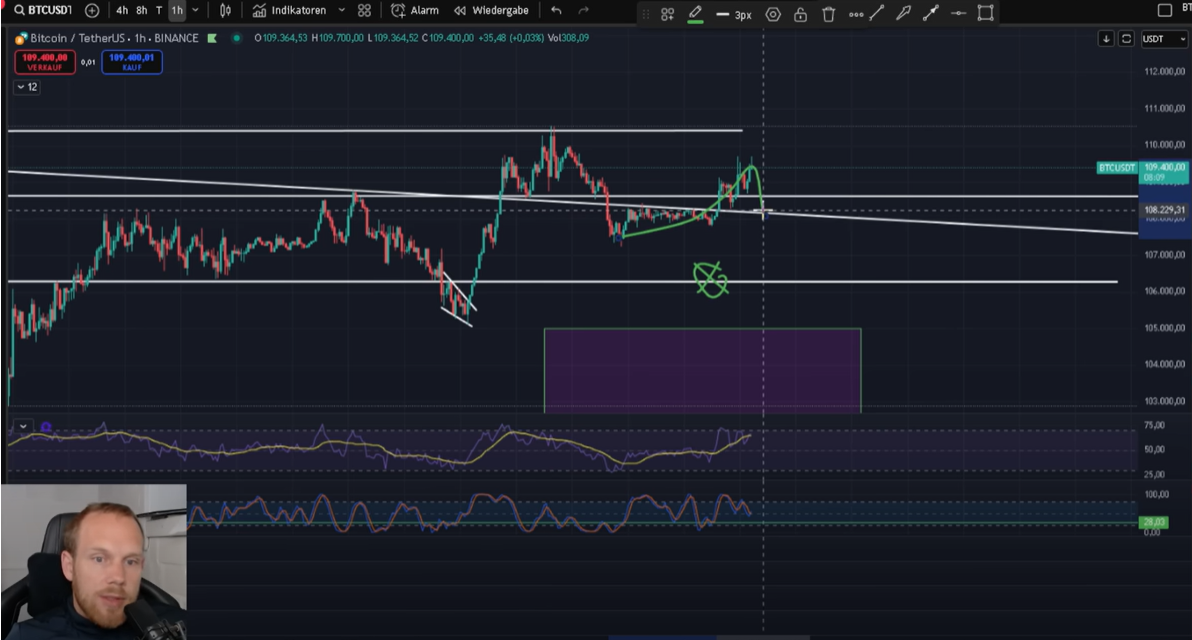Click the green market status dot

[x=237, y=38]
